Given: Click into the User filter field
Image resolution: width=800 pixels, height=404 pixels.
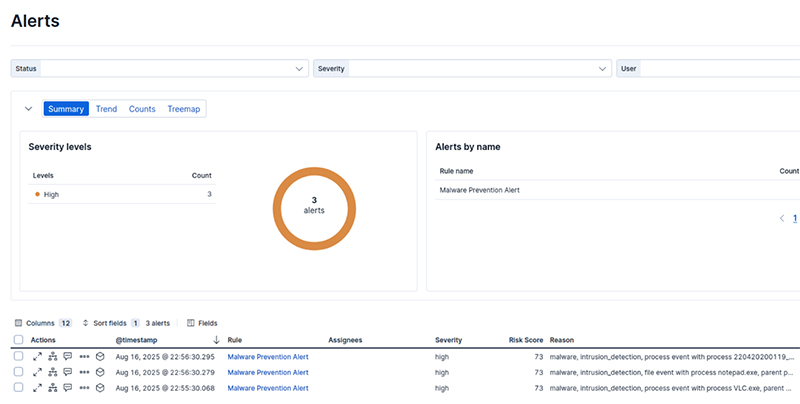Looking at the screenshot, I should coord(720,68).
